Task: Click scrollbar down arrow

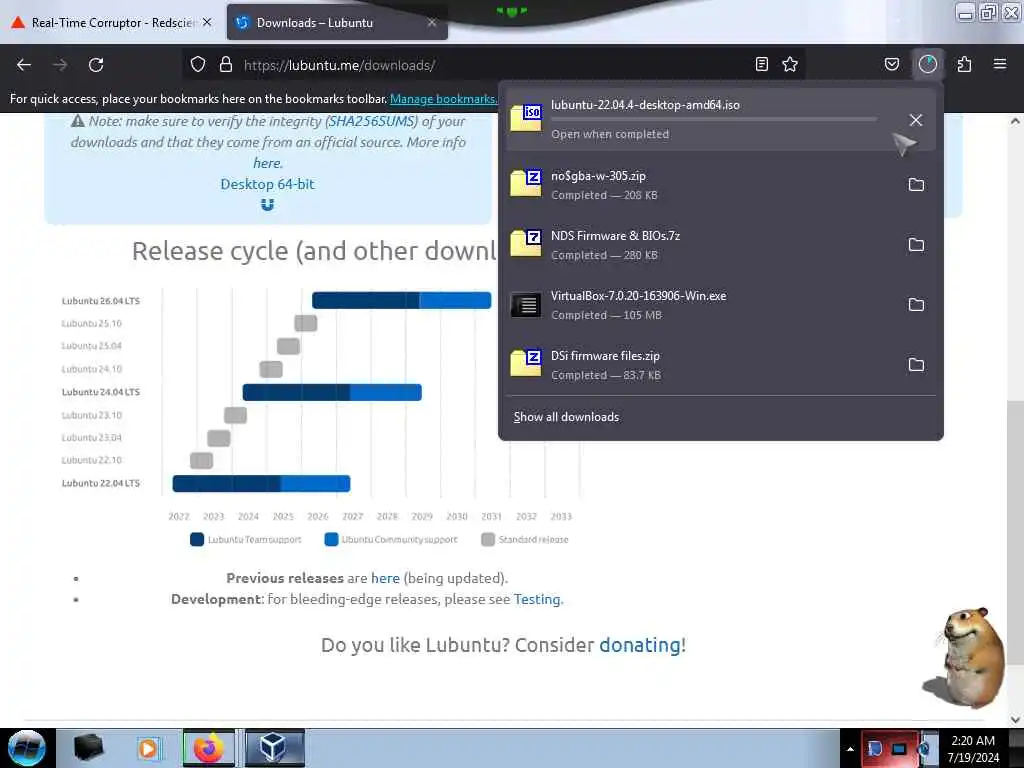Action: pos(1015,720)
